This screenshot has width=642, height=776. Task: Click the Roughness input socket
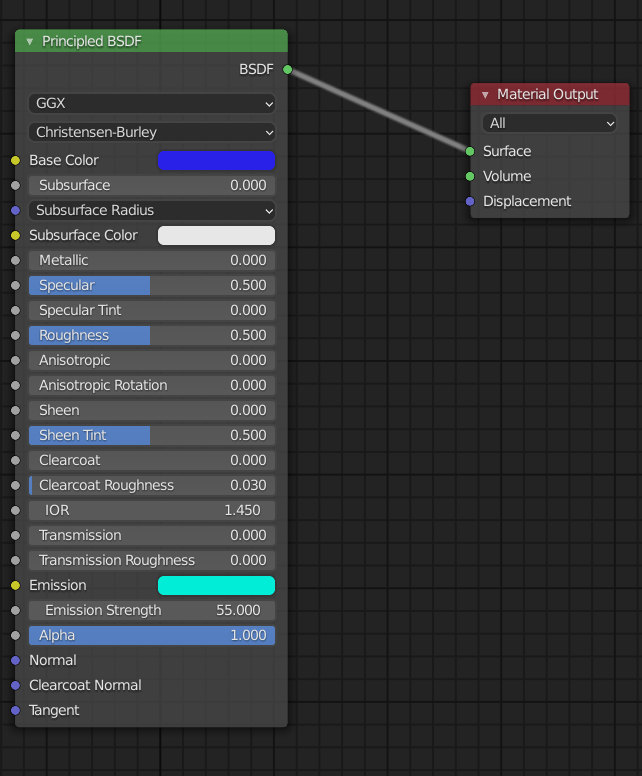coord(15,336)
